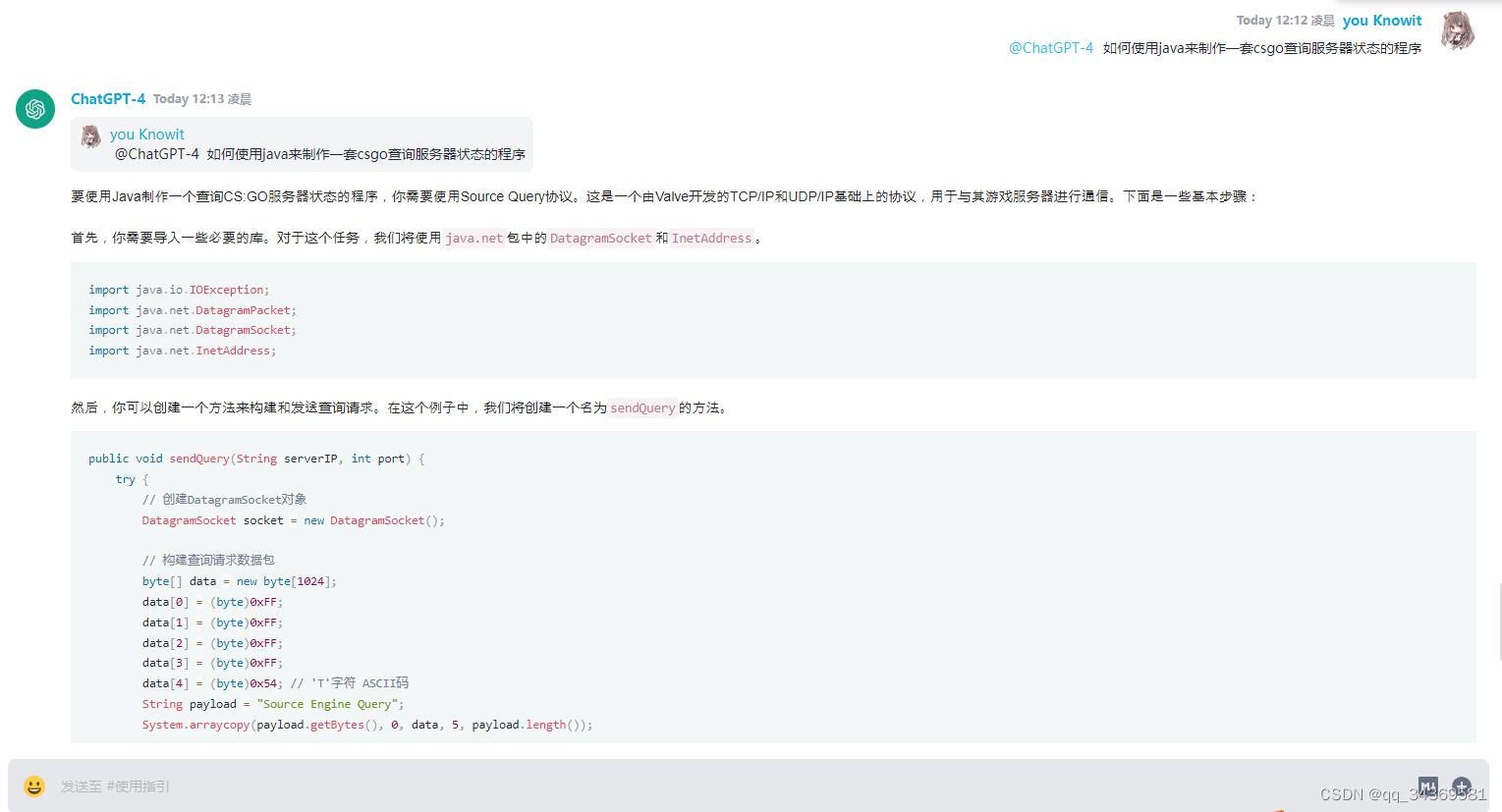Click the code line data[3] = (byte)0xFF
Screen dimensions: 1502x812
point(212,663)
